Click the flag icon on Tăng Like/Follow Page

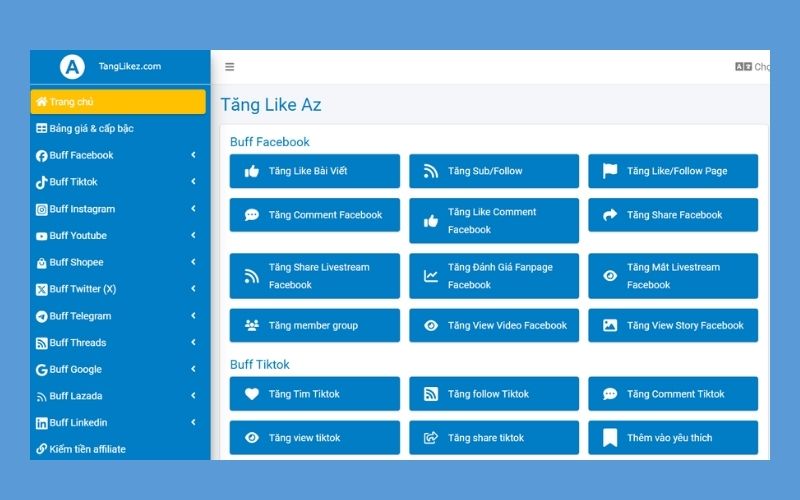coord(610,171)
